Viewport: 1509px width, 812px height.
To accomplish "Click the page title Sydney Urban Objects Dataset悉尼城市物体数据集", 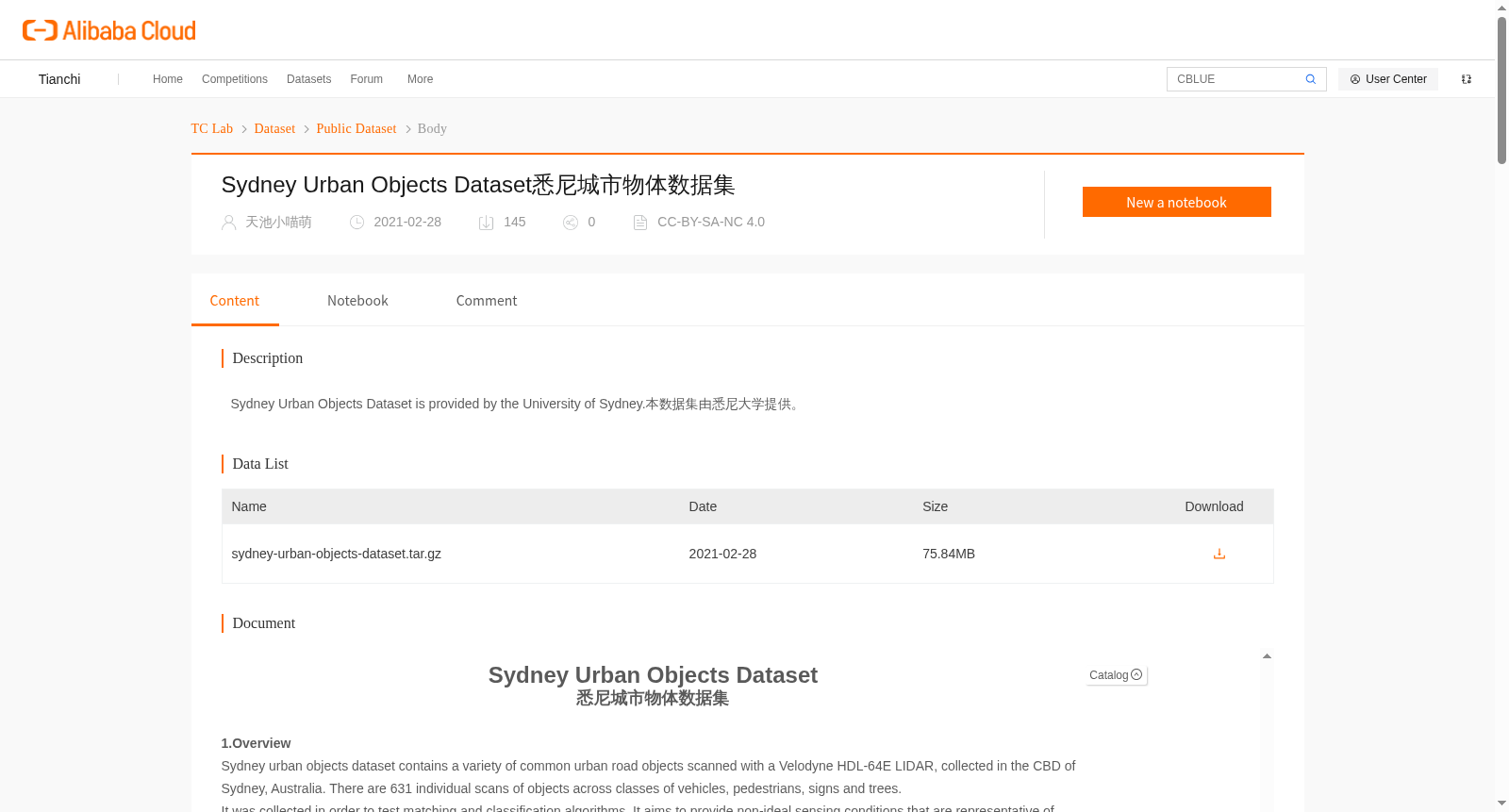I will (478, 185).
